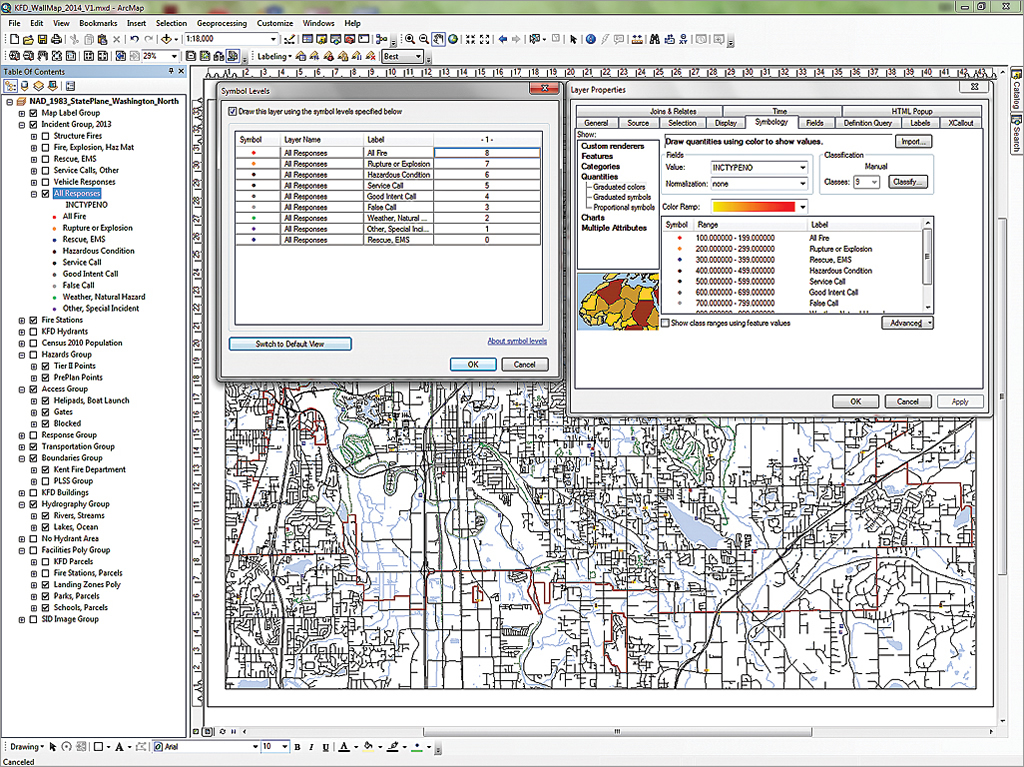1024x767 pixels.
Task: Open the Geoprocessing menu
Action: tap(220, 22)
